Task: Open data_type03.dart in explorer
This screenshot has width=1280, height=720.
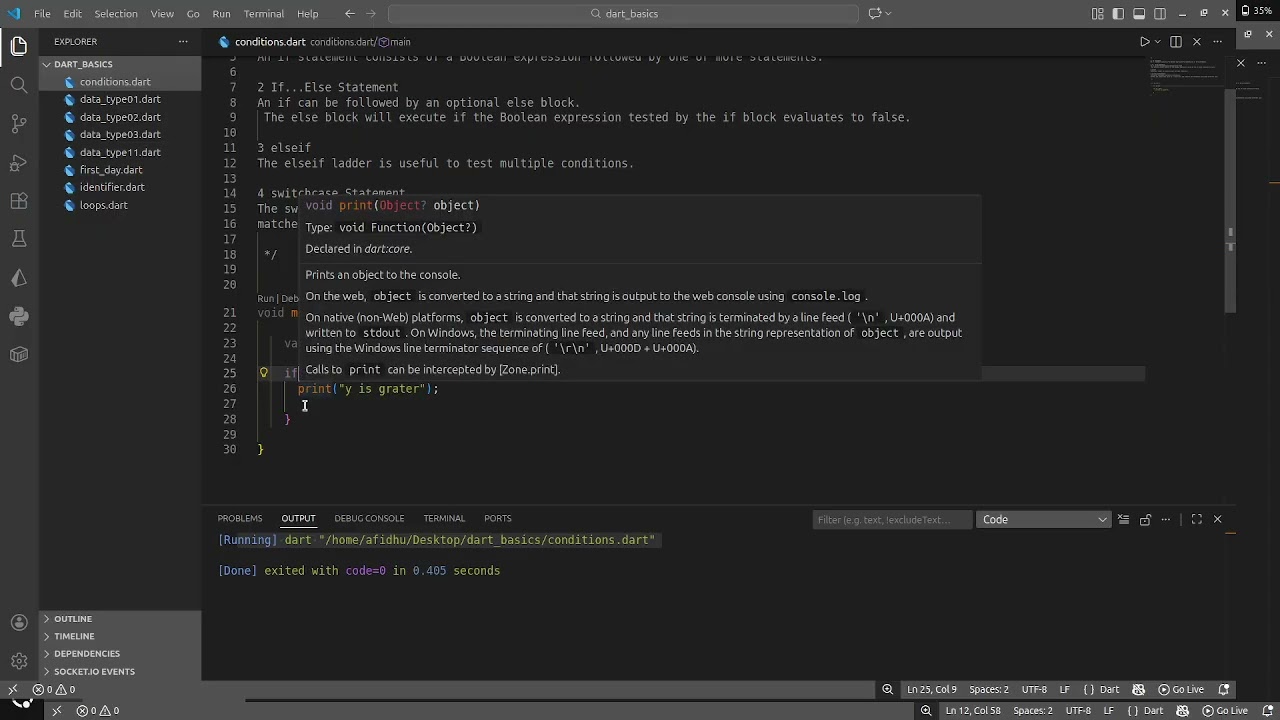Action: click(120, 134)
